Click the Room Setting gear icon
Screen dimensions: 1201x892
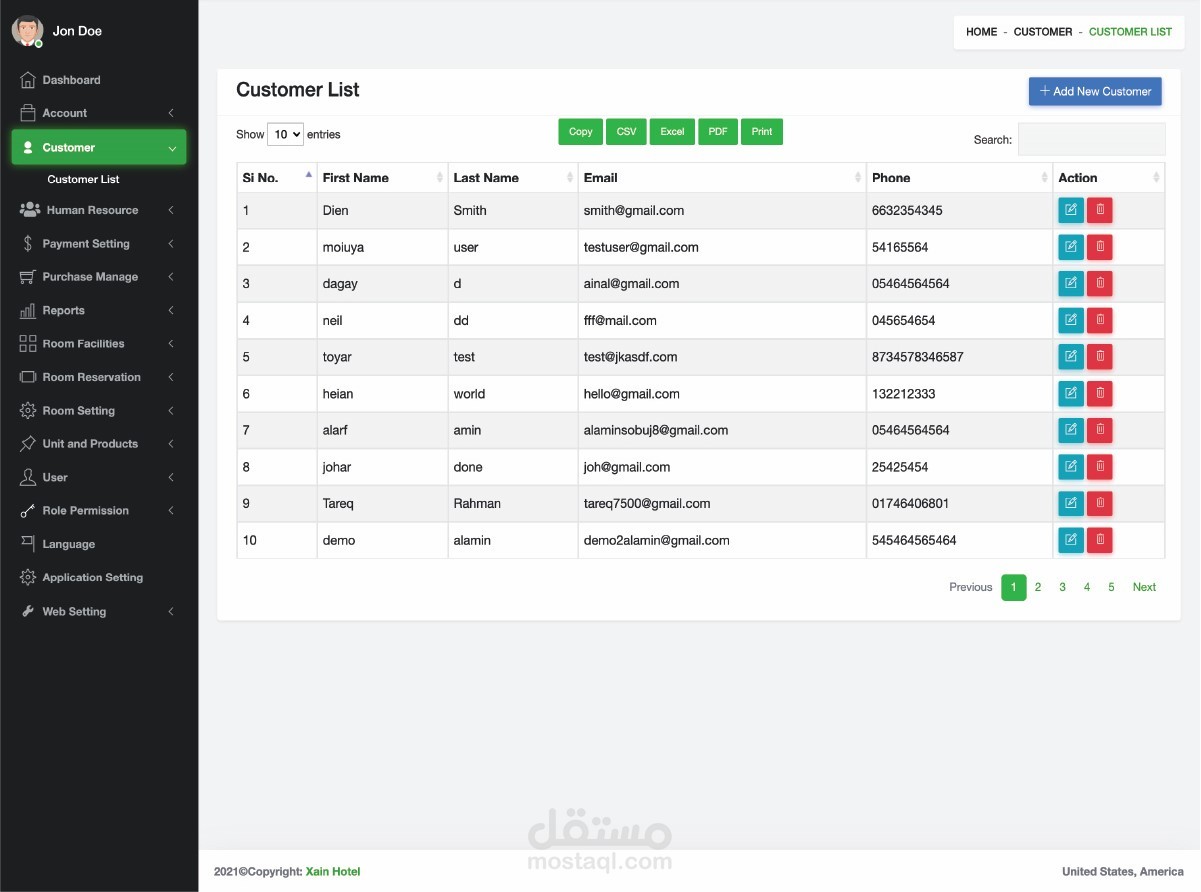tap(27, 411)
